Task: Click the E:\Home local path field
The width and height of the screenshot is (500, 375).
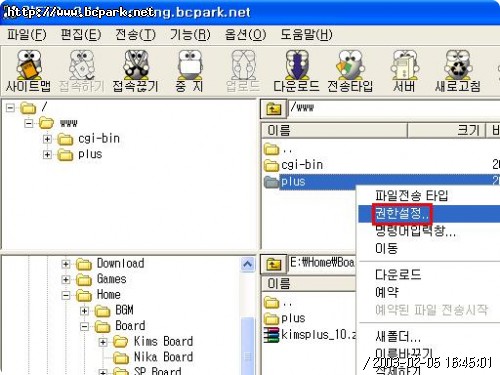Action: click(x=322, y=265)
